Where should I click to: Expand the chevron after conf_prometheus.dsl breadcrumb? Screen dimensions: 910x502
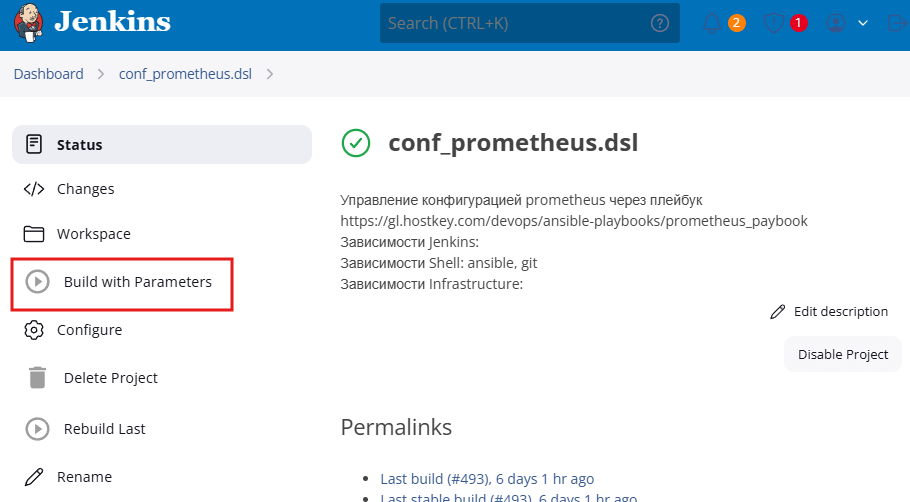pyautogui.click(x=270, y=74)
